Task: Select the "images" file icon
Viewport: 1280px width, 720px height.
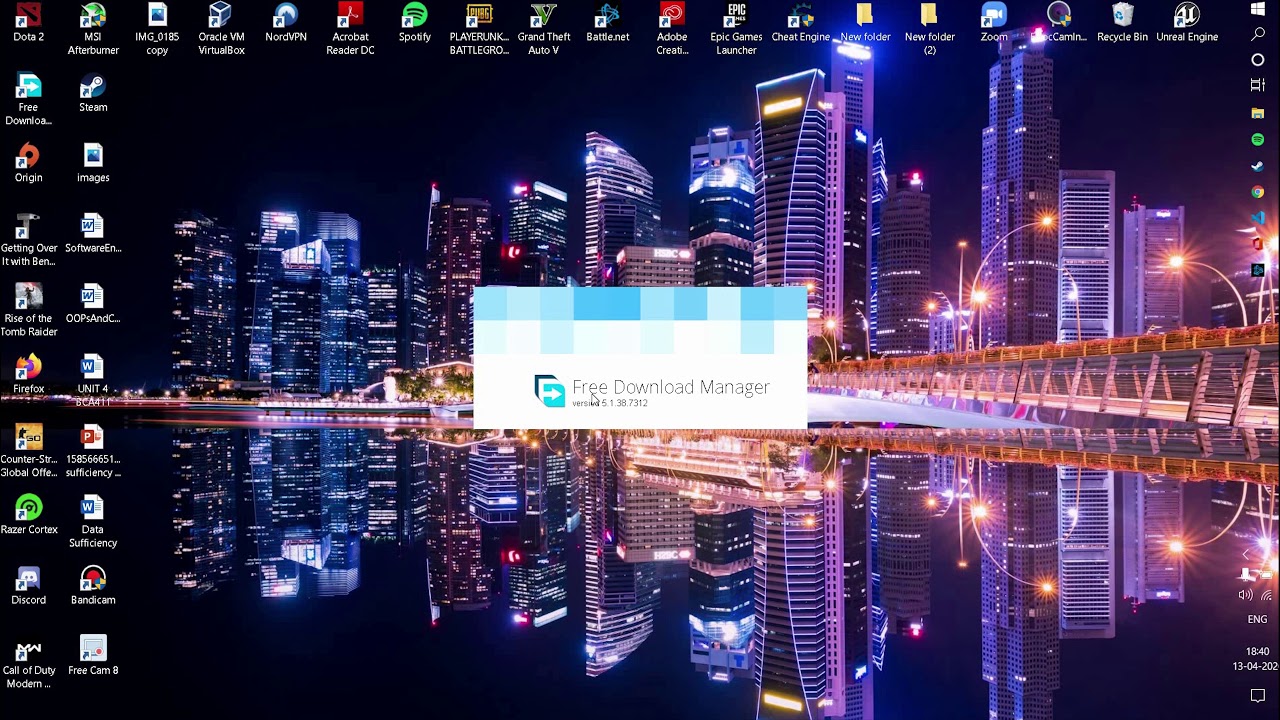Action: click(93, 164)
